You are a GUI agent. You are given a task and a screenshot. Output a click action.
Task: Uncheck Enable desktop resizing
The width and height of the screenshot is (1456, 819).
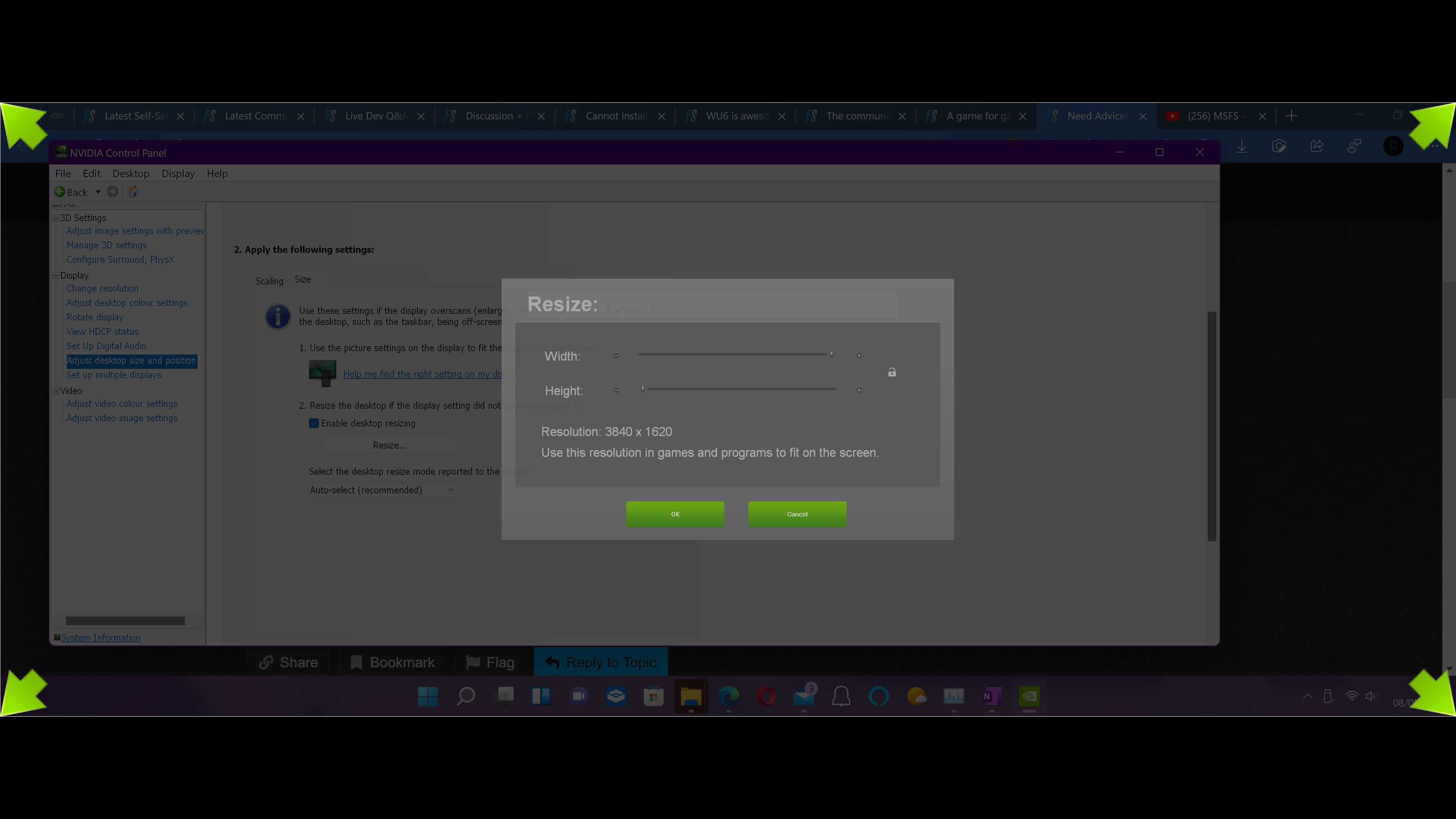[314, 424]
